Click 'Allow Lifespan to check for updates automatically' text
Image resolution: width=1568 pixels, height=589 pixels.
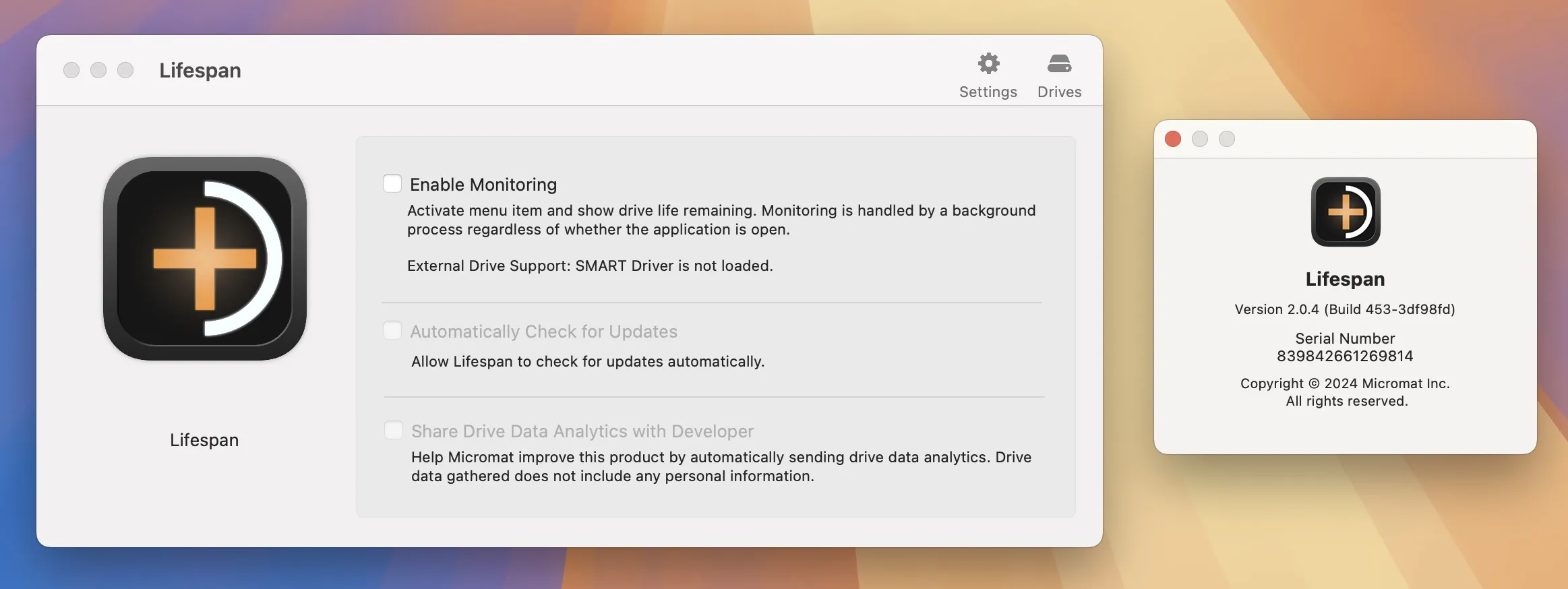[x=588, y=361]
